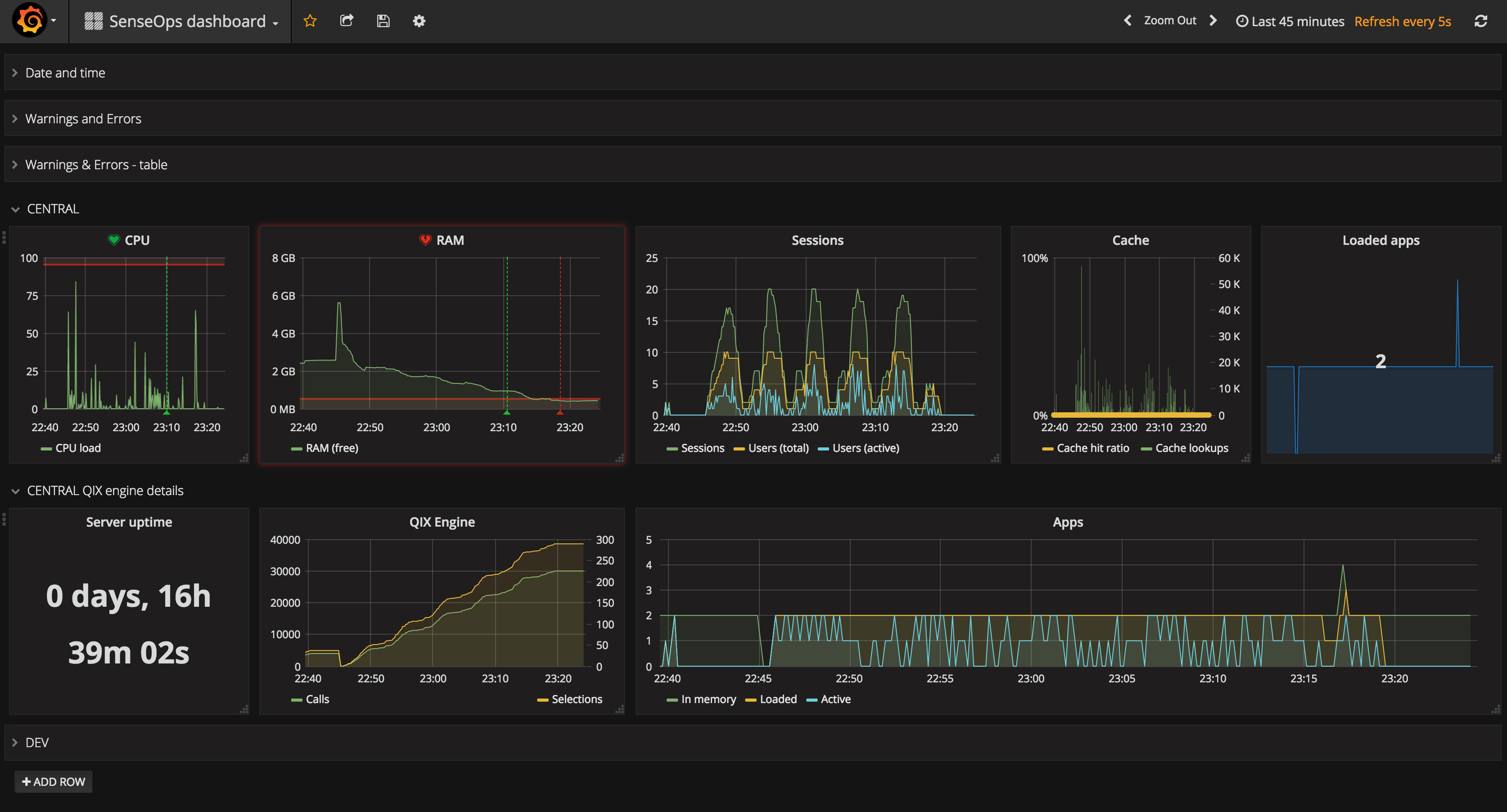
Task: Star the SenseOps dashboard
Action: tap(310, 20)
